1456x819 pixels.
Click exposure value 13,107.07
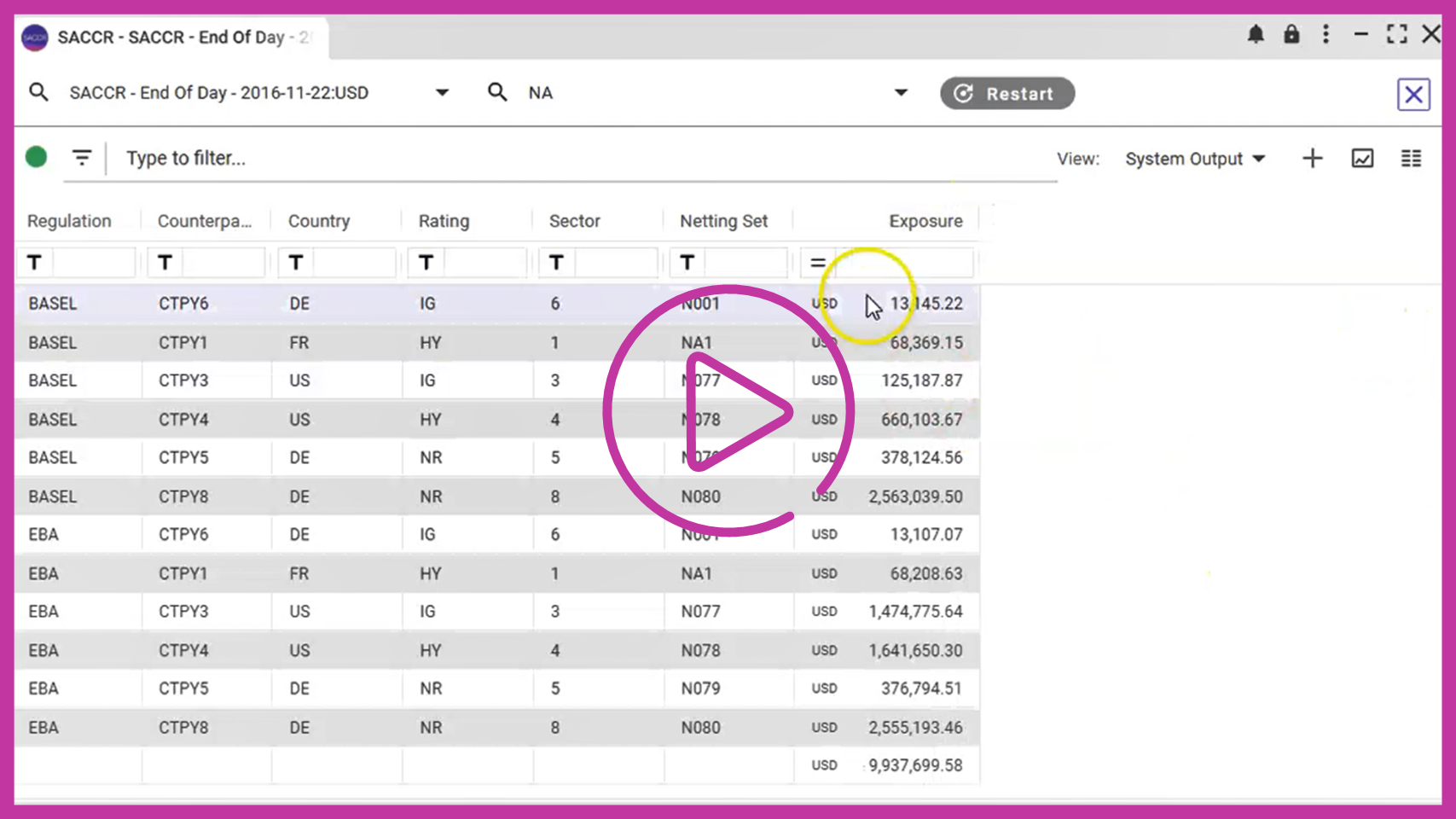tap(926, 534)
